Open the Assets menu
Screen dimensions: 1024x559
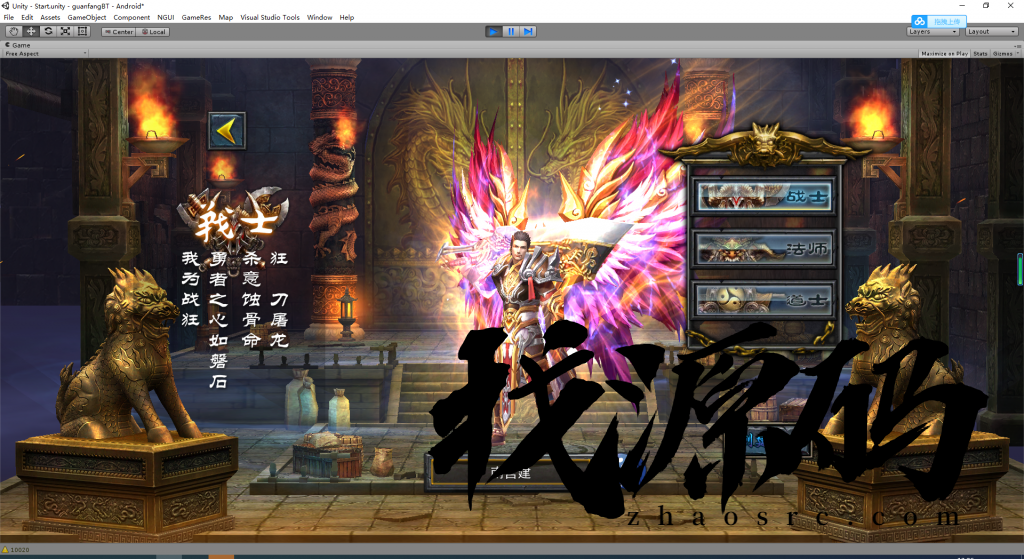50,18
